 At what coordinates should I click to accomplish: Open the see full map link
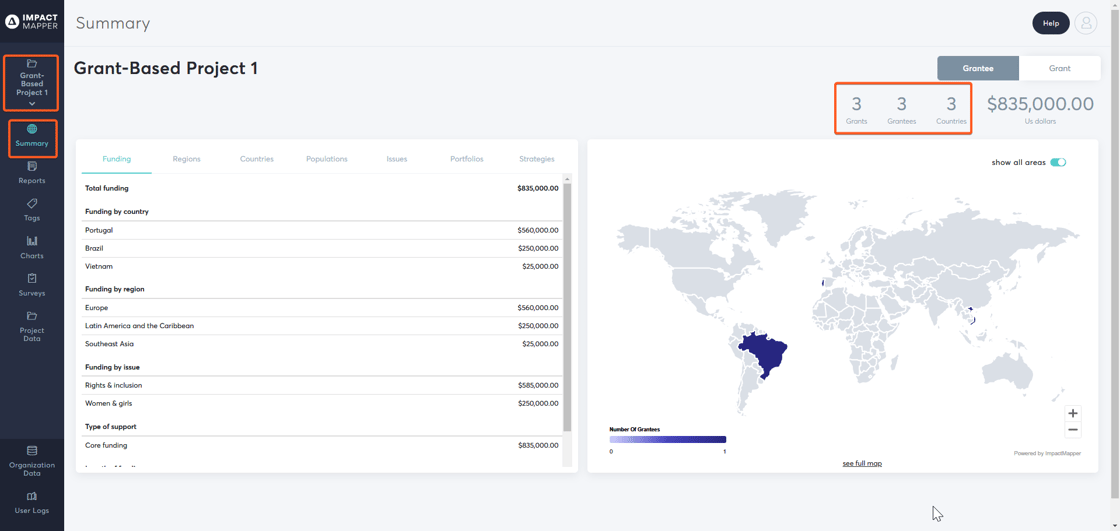pyautogui.click(x=861, y=464)
